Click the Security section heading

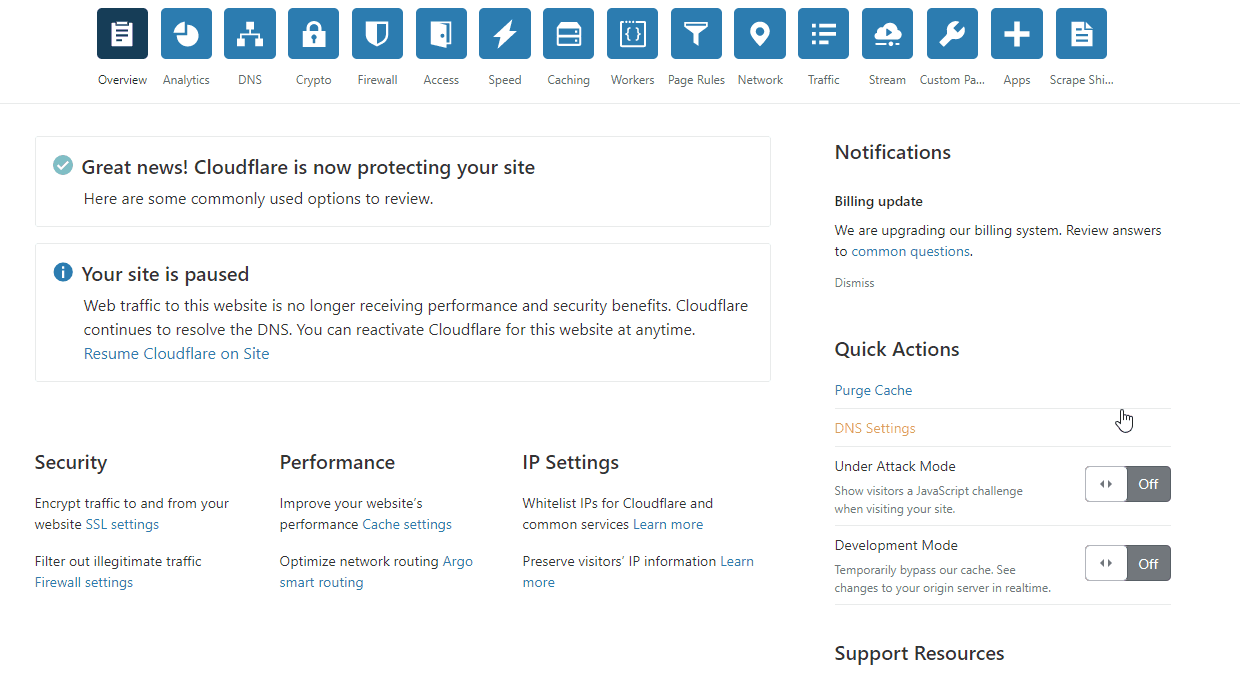71,462
